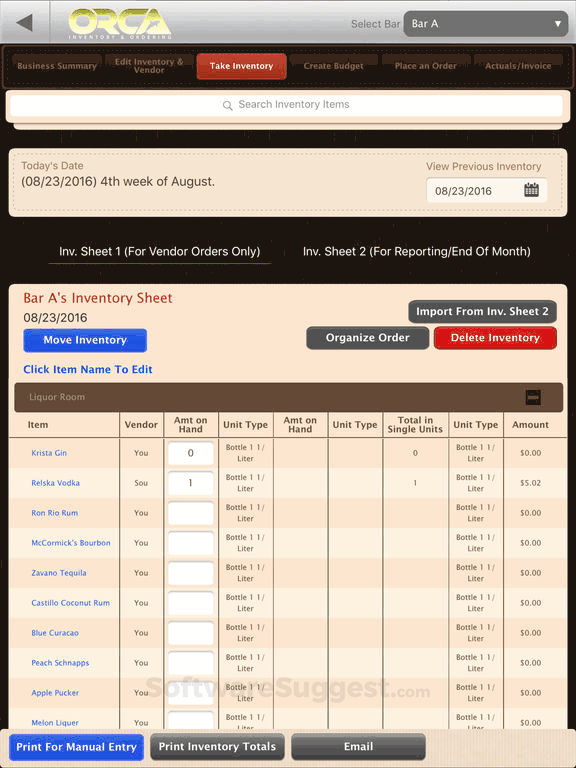The width and height of the screenshot is (576, 768).
Task: Click the ORCA logo
Action: point(120,23)
